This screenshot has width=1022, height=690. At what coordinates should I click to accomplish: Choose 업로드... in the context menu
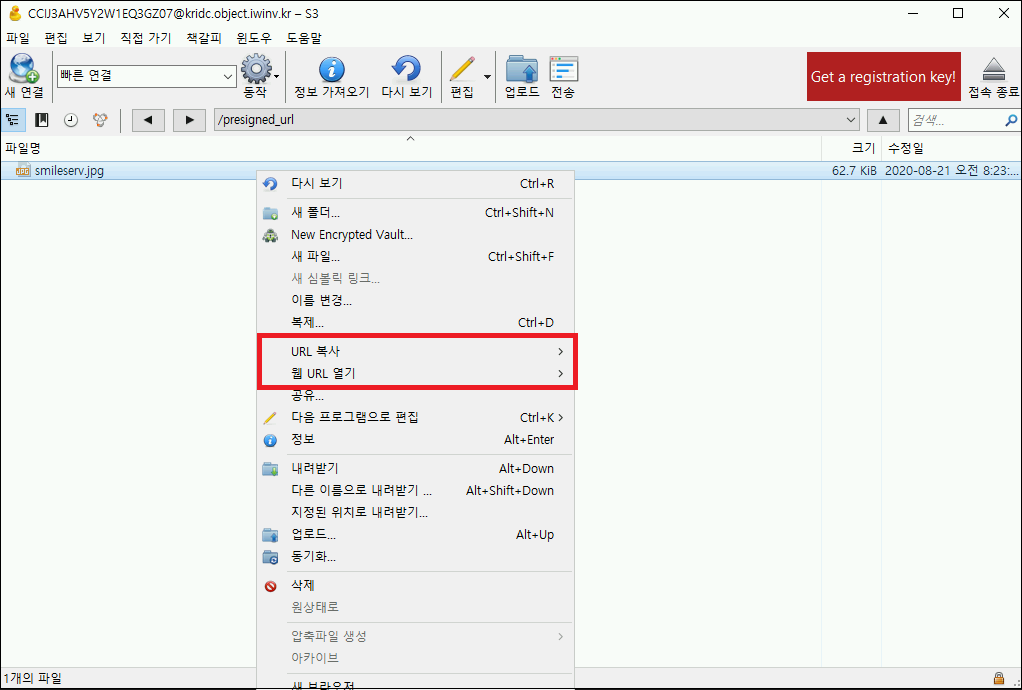click(416, 535)
